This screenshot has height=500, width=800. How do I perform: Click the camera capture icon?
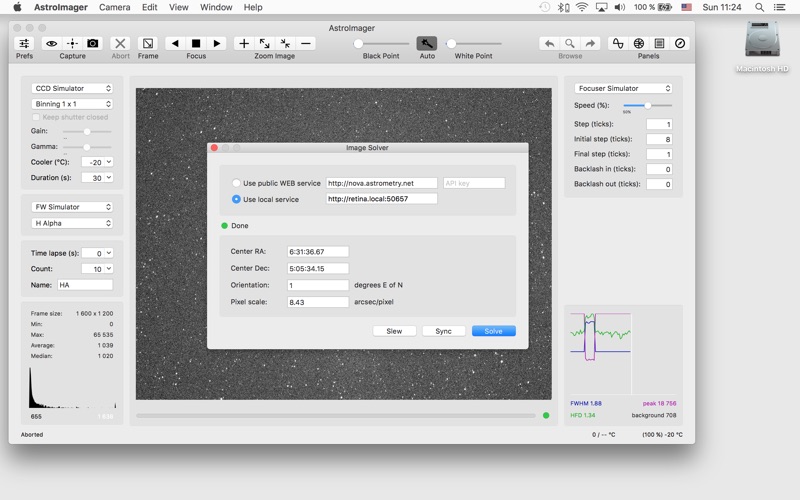point(93,43)
